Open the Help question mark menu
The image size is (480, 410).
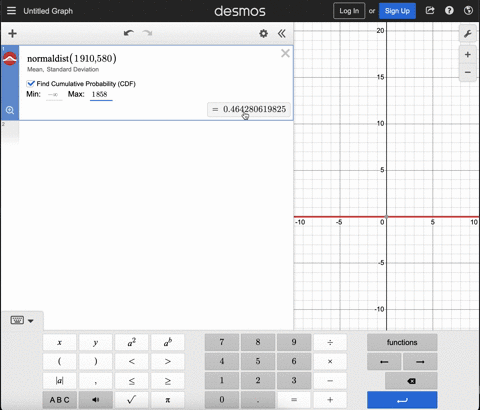tap(449, 11)
